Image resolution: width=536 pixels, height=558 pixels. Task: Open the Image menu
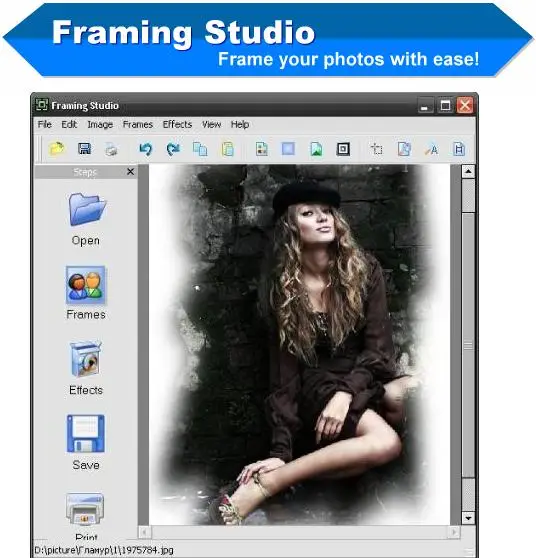pyautogui.click(x=100, y=125)
